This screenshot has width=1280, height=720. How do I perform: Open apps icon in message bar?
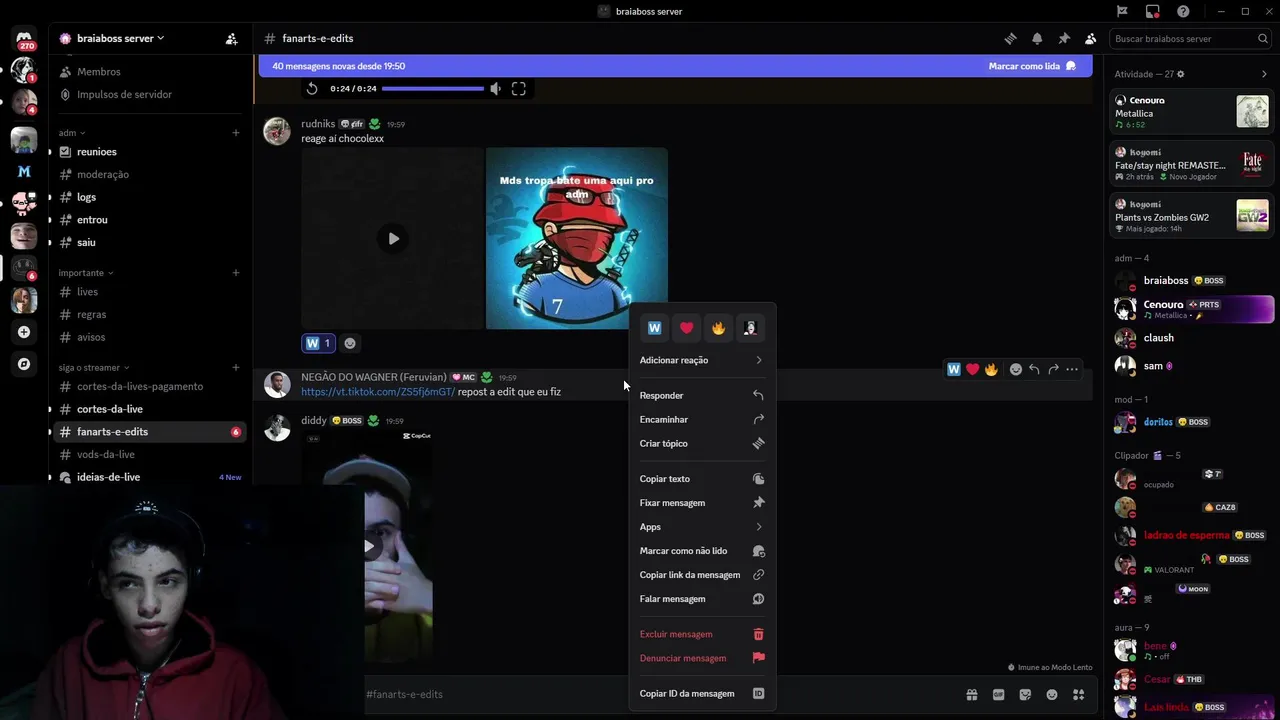(x=1078, y=694)
